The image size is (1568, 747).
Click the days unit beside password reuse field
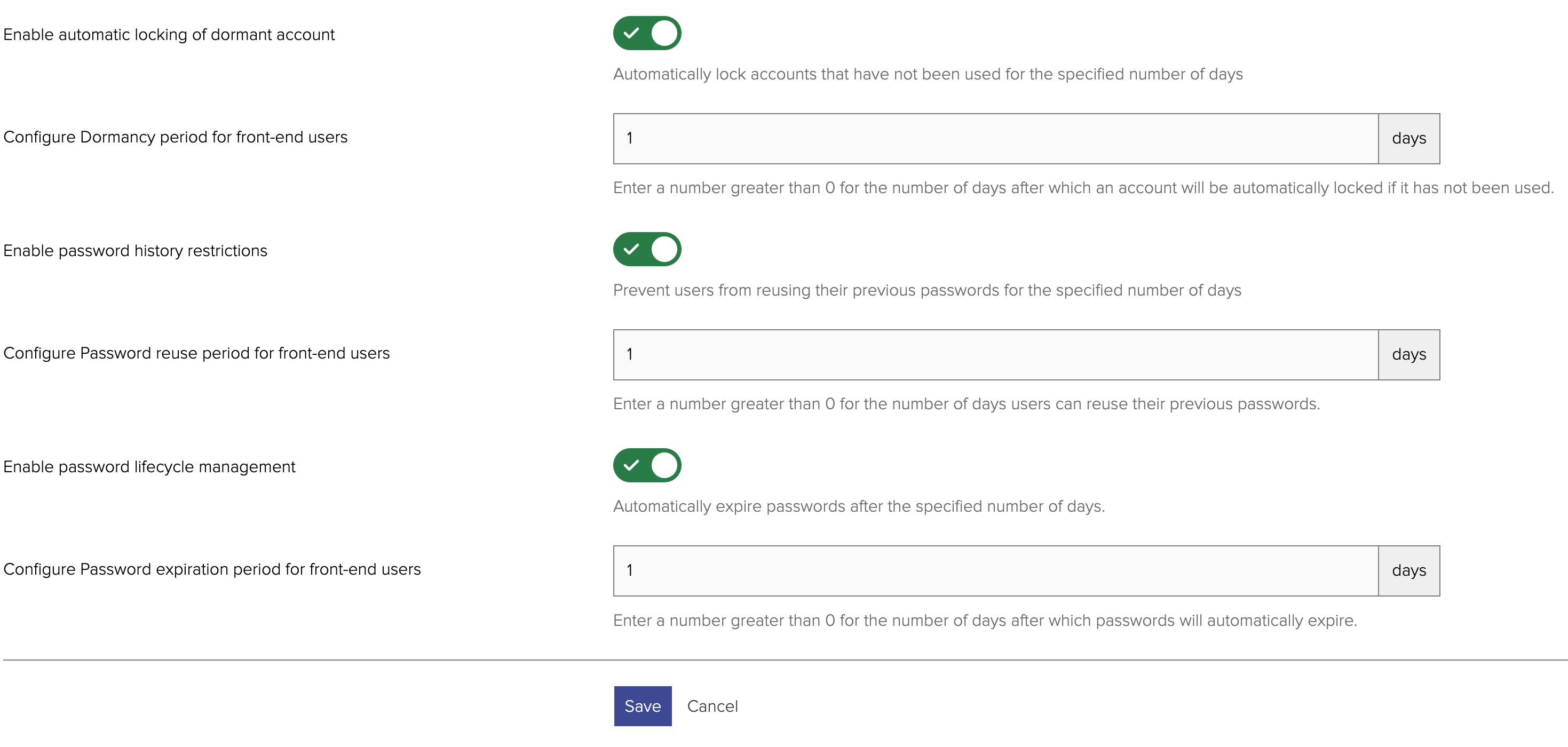coord(1408,354)
